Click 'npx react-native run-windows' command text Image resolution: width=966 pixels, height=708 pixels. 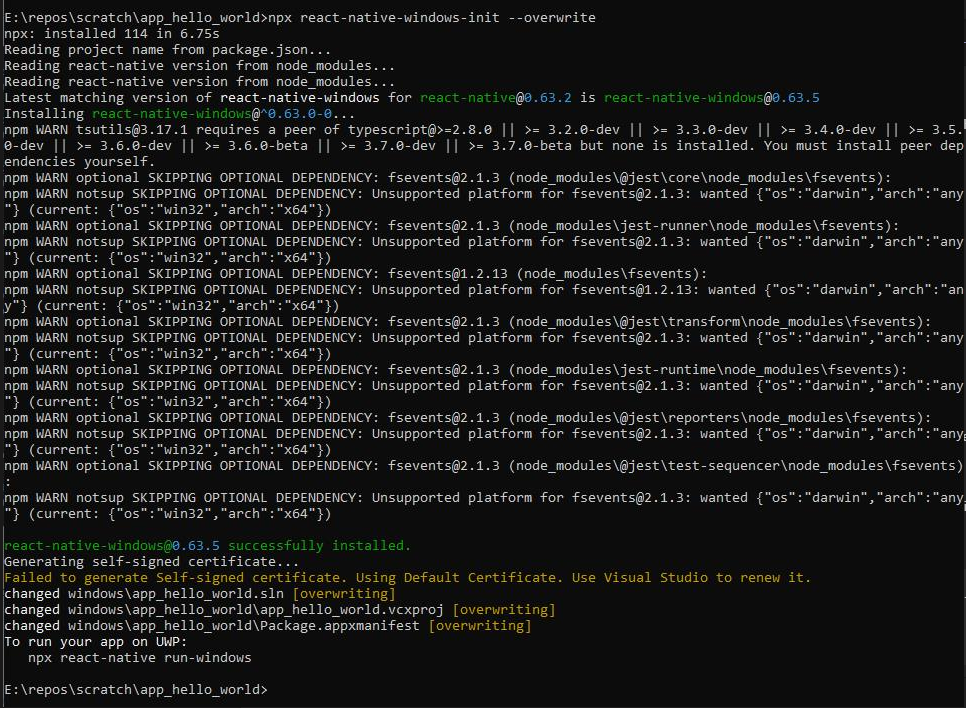point(140,657)
